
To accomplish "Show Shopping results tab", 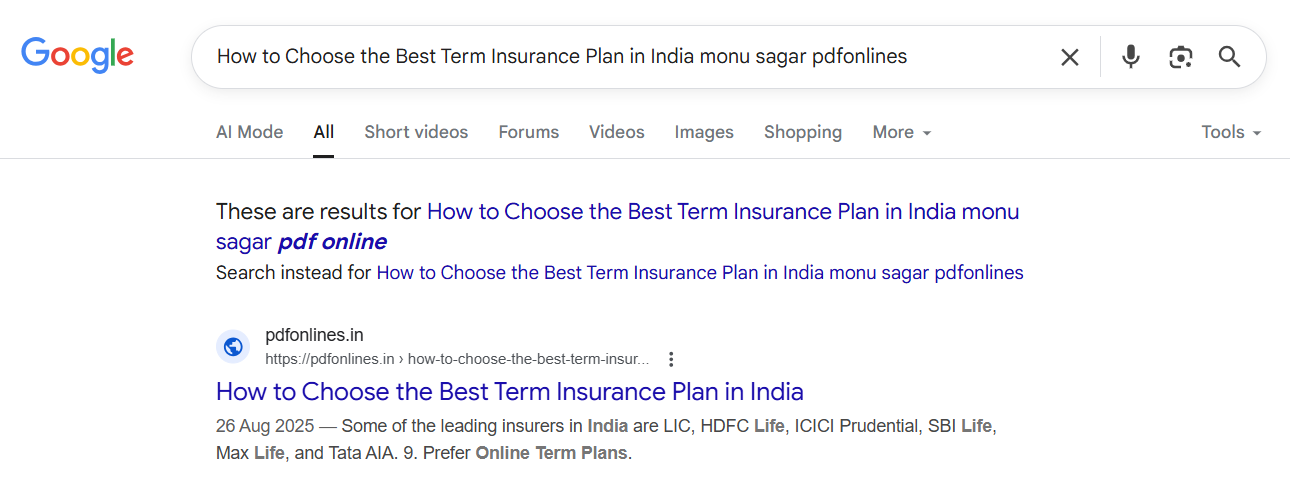I will click(802, 132).
